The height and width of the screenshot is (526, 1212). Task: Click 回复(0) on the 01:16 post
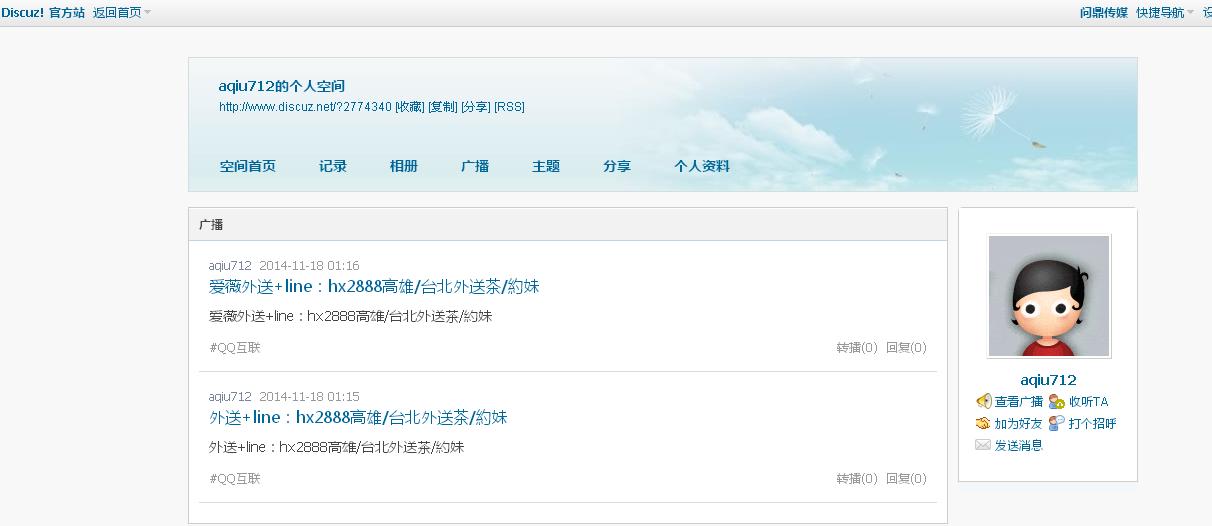click(x=906, y=348)
